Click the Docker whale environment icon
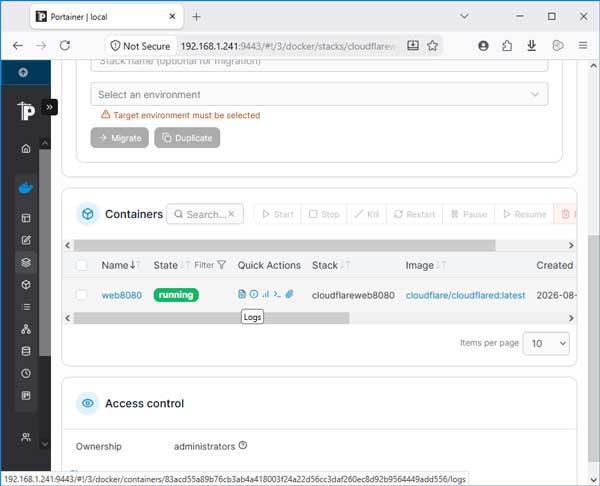The height and width of the screenshot is (486, 600). [x=26, y=188]
